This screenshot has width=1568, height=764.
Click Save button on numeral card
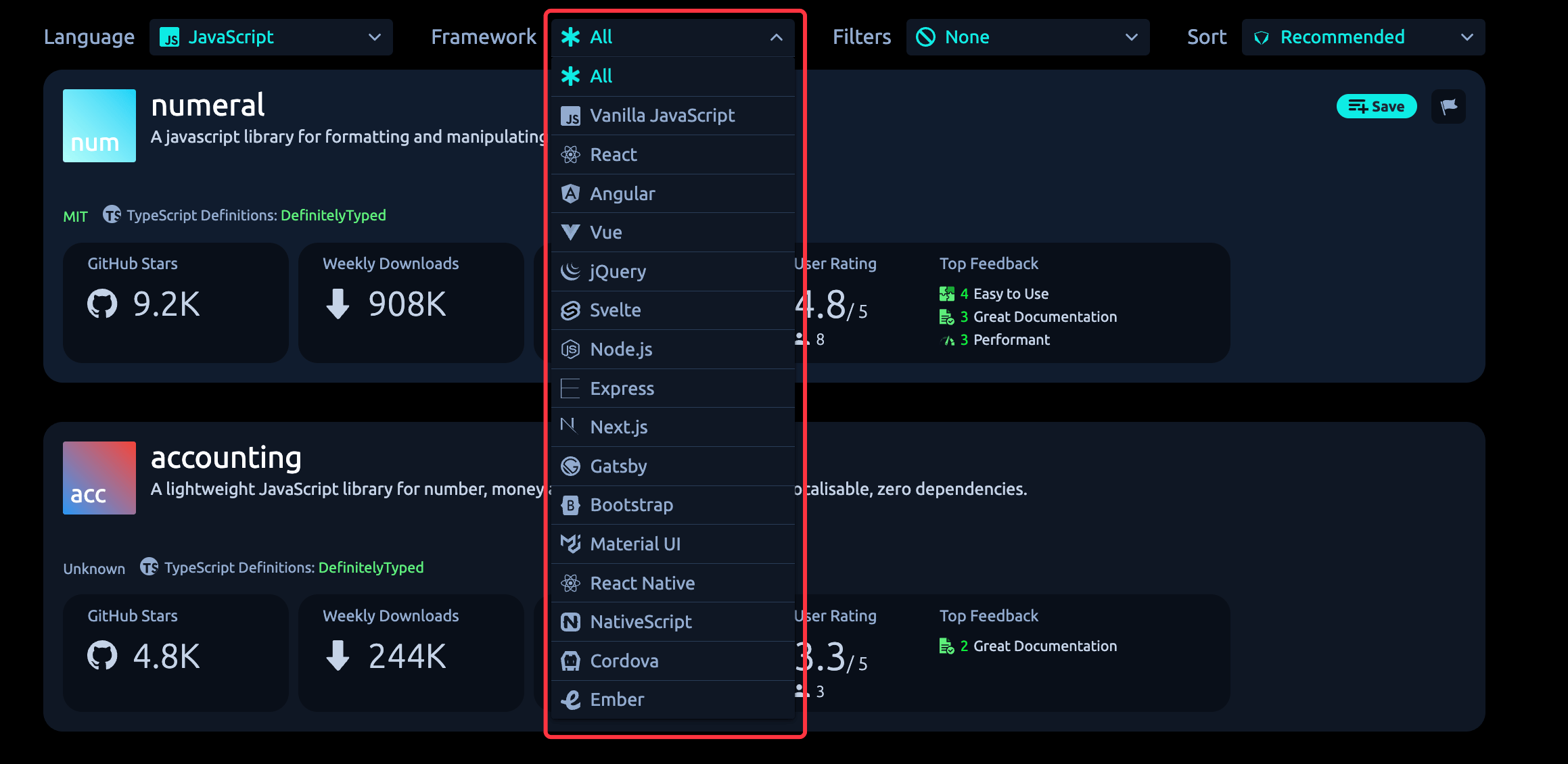pos(1376,106)
